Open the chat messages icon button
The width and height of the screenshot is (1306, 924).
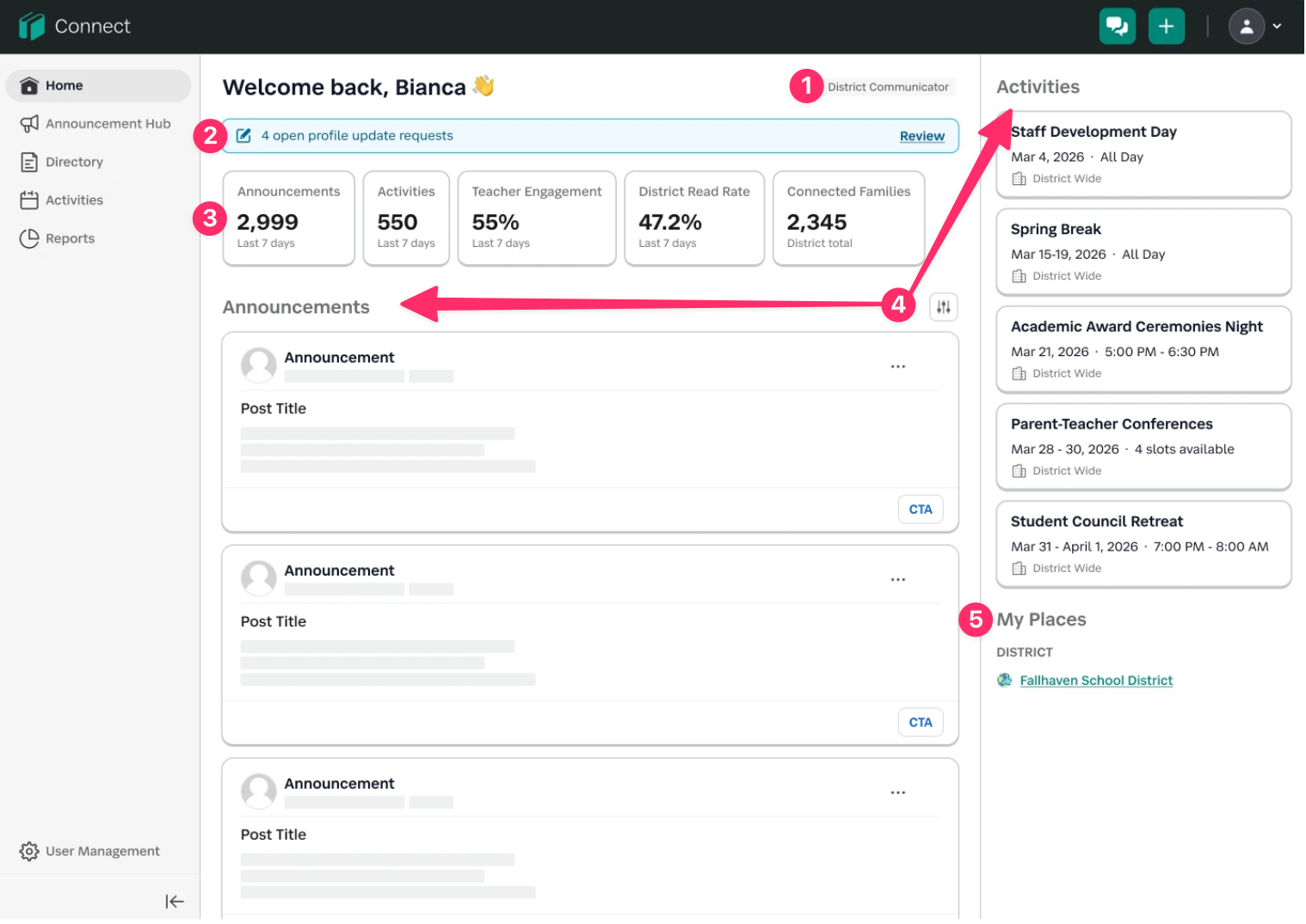point(1118,27)
